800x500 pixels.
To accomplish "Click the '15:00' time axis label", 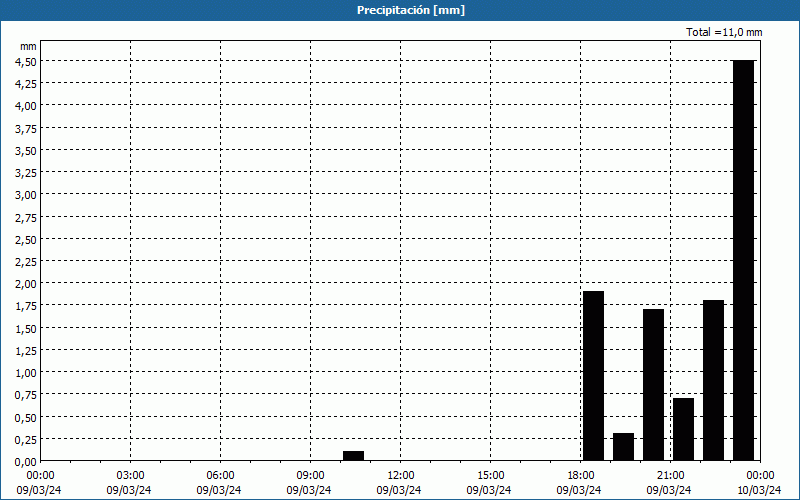I will tap(490, 476).
